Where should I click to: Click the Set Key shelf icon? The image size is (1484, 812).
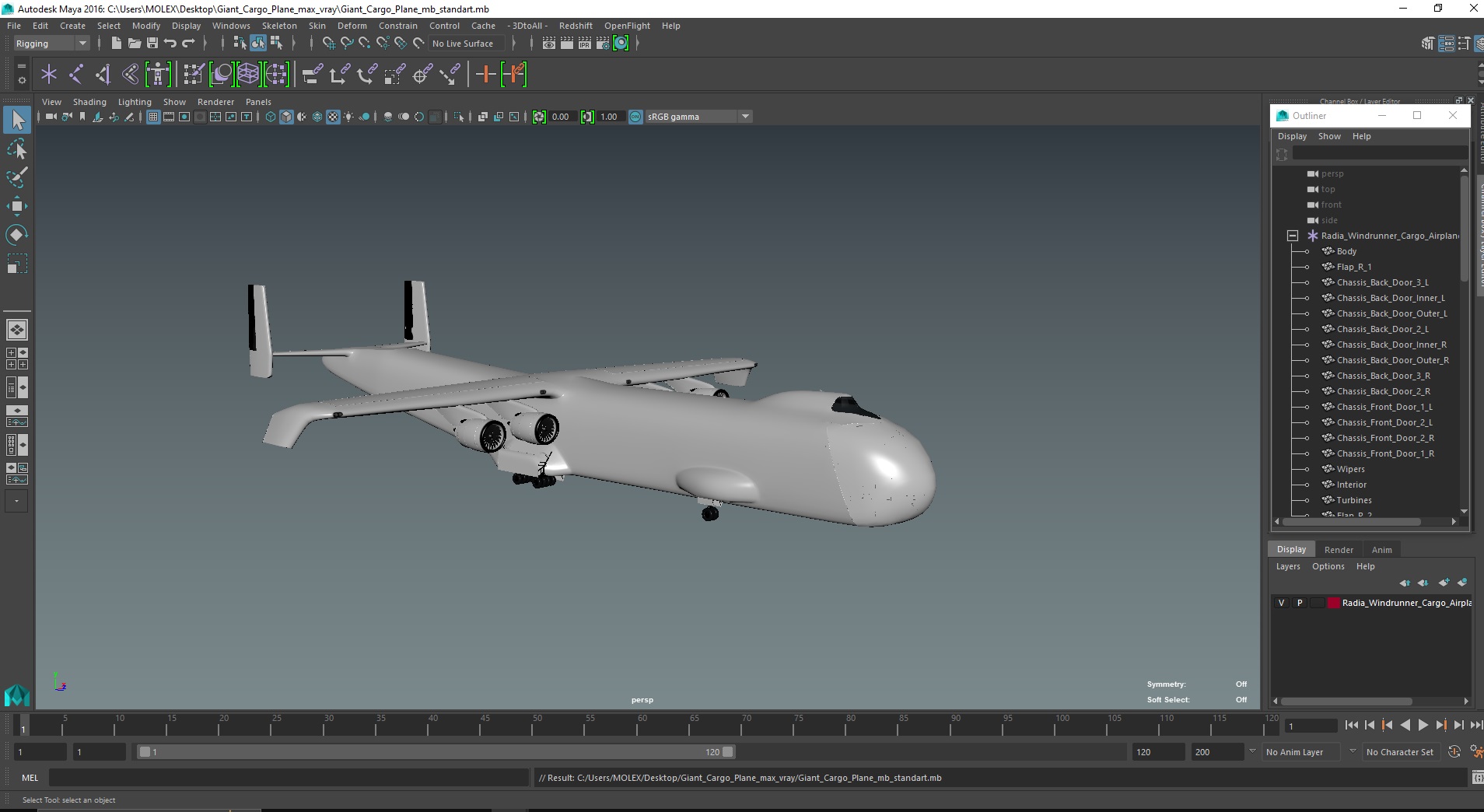(486, 75)
